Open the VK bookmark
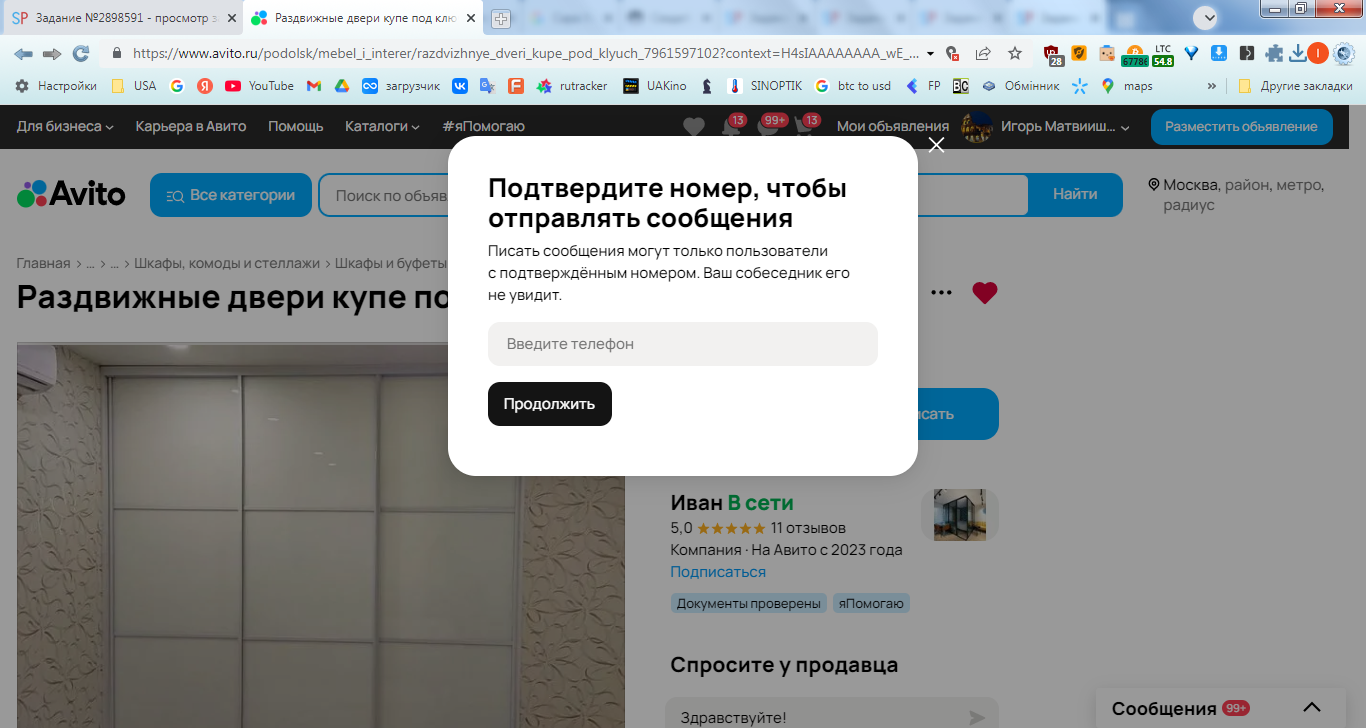 pos(460,86)
